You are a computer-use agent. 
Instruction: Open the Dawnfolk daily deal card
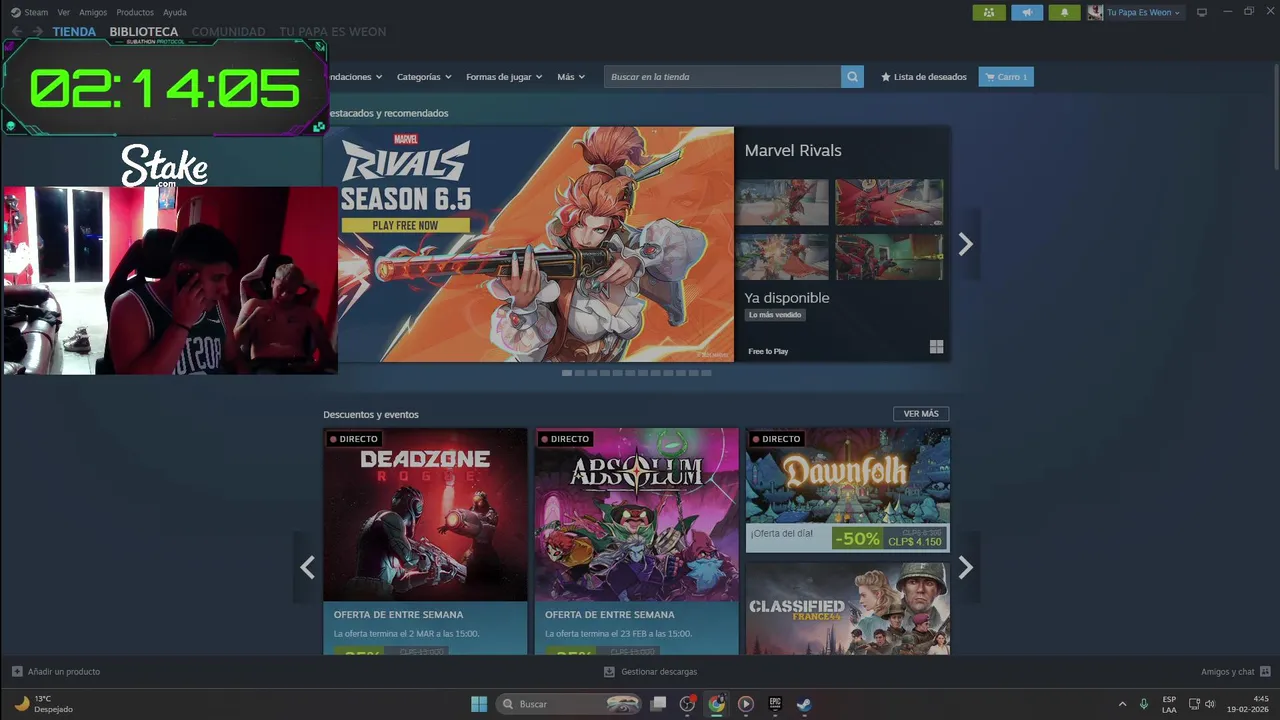tap(848, 490)
